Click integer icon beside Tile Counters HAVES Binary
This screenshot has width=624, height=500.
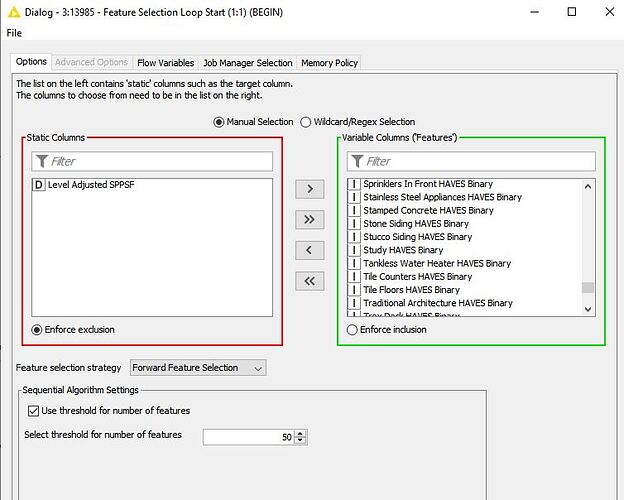point(353,276)
